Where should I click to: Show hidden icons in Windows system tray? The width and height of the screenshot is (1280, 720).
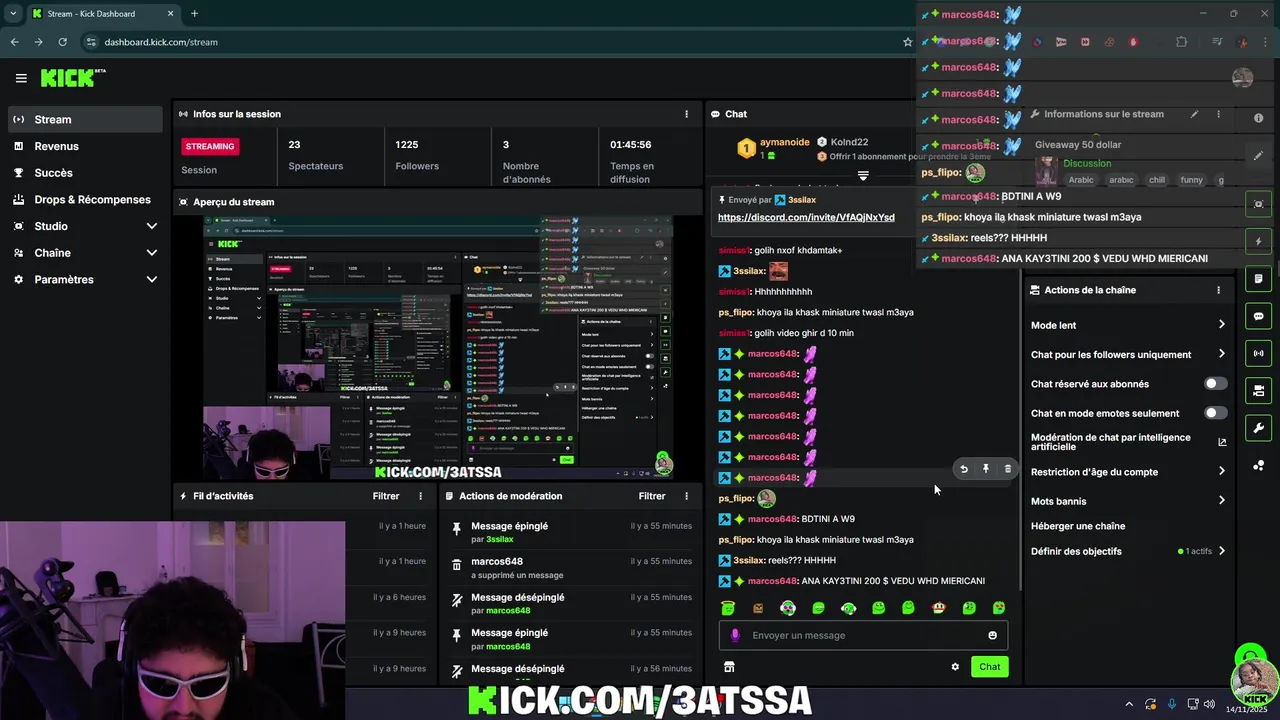1129,704
